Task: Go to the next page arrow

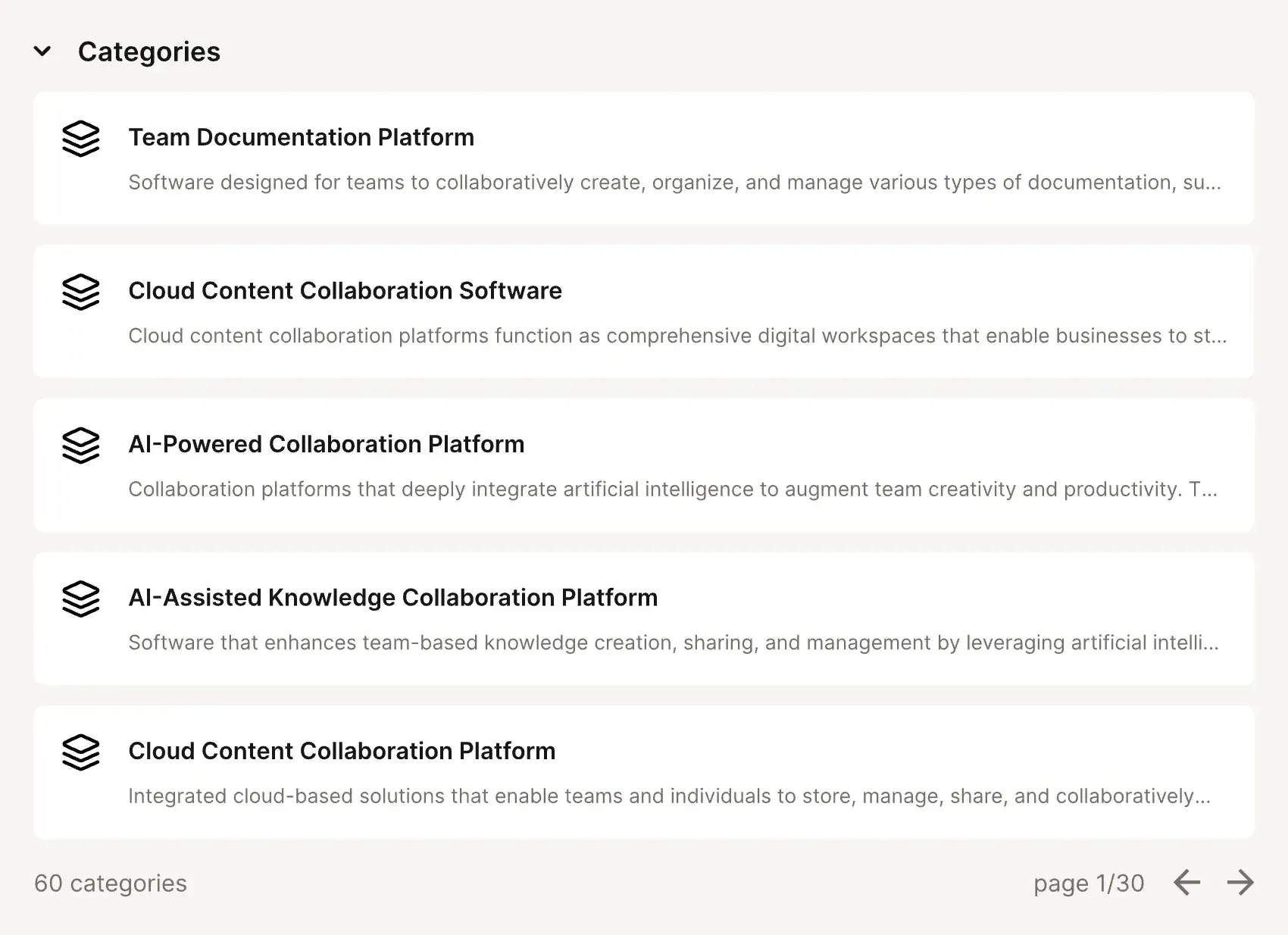Action: (x=1240, y=883)
